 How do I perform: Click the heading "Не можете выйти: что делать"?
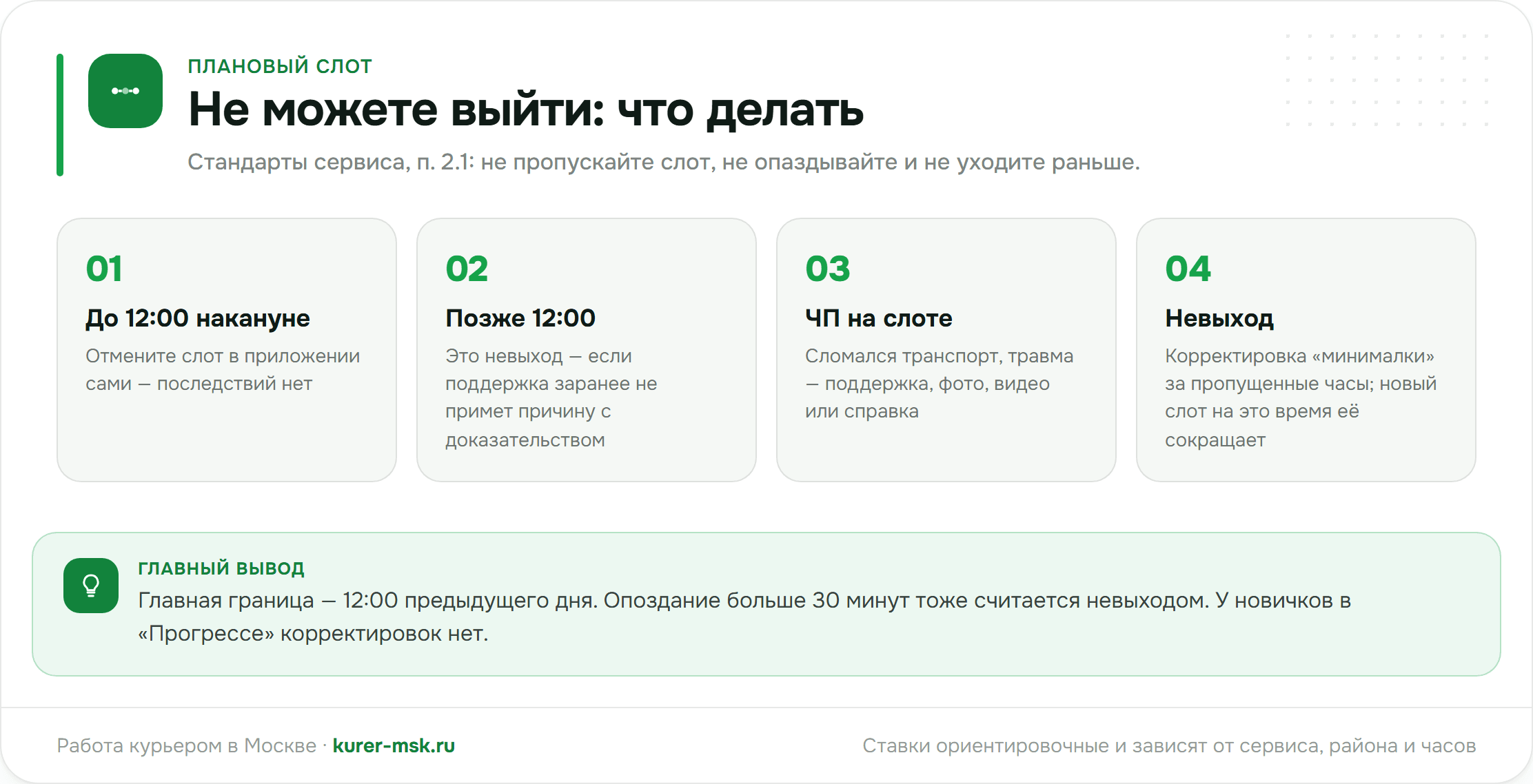526,110
